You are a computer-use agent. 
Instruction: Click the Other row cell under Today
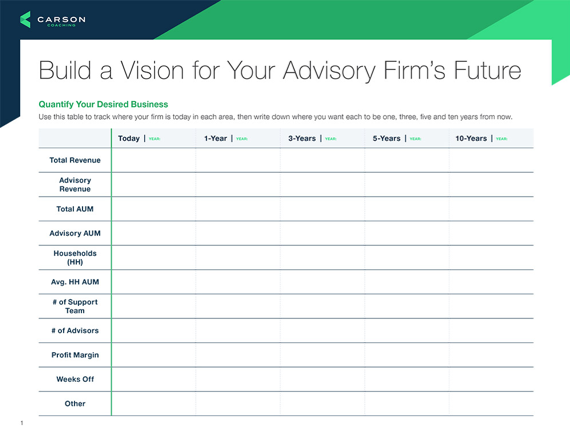(x=153, y=404)
